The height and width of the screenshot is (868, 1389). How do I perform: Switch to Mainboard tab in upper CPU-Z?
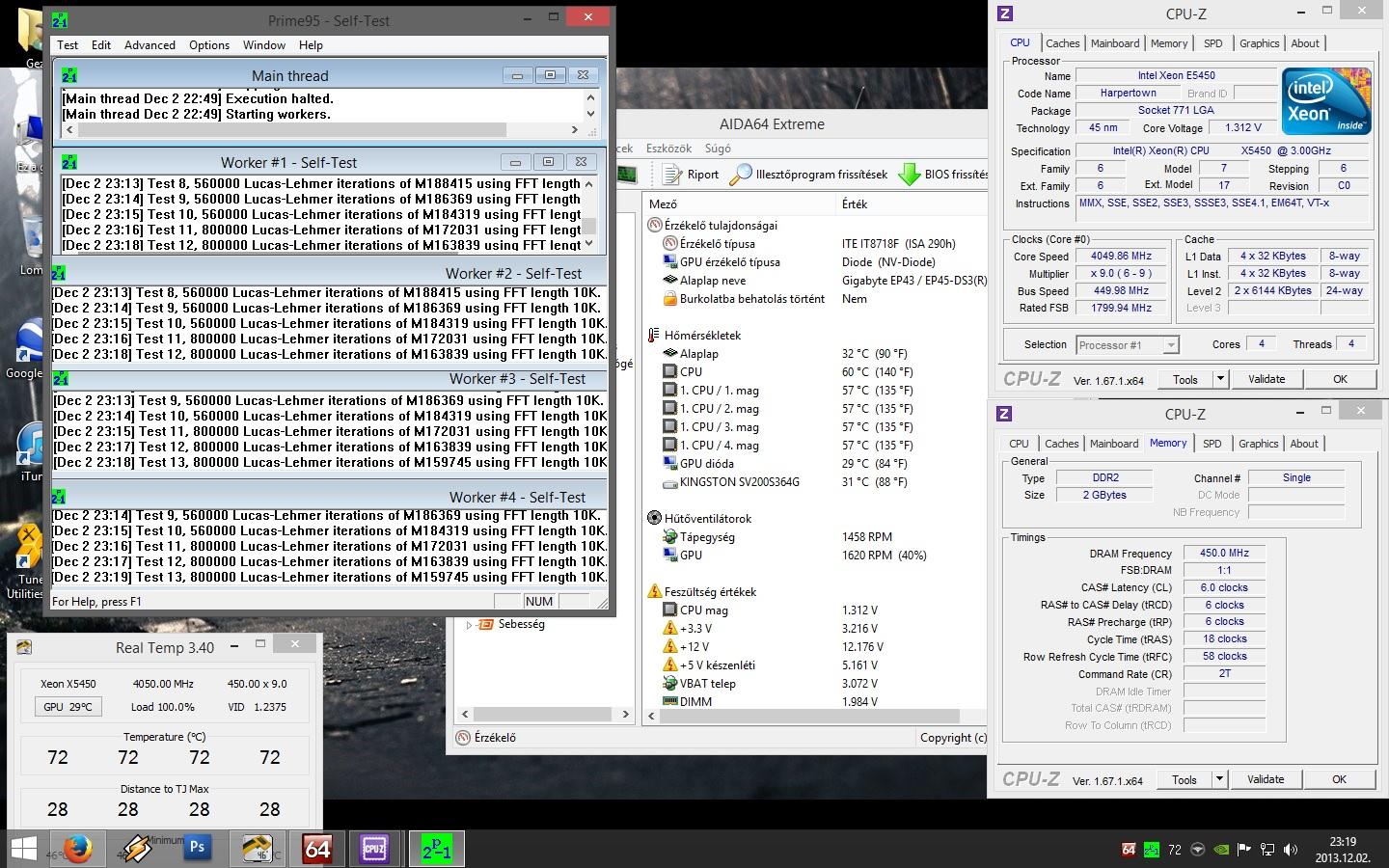[x=1115, y=43]
